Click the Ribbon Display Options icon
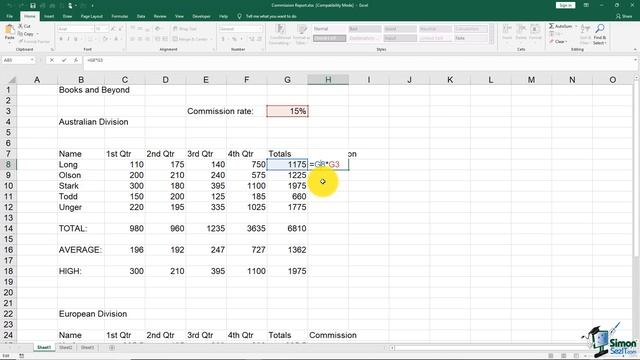The image size is (640, 360). click(586, 5)
